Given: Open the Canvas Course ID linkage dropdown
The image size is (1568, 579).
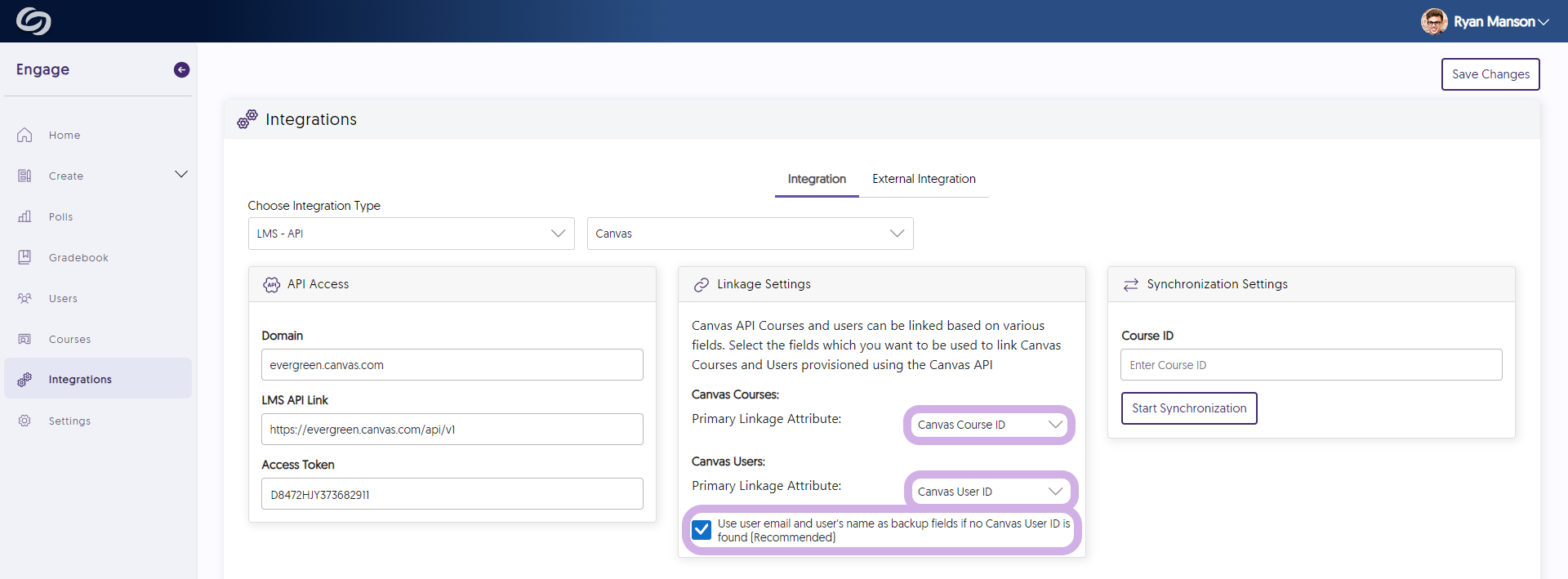Looking at the screenshot, I should [990, 425].
